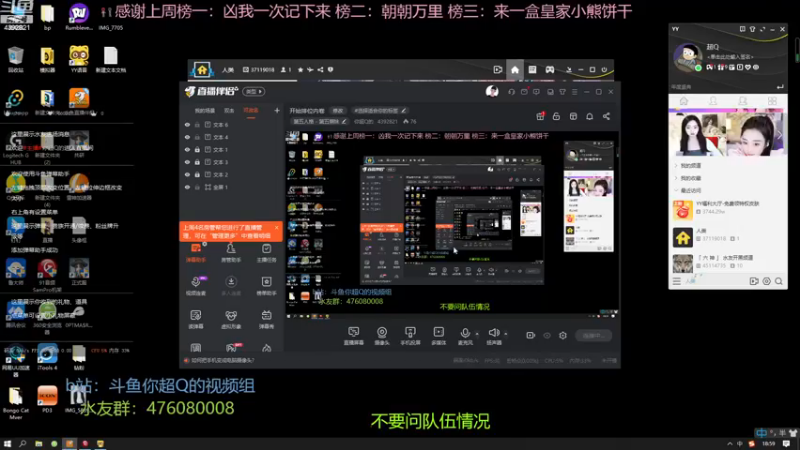Viewport: 800px width, 450px height.
Task: Dismiss the orange room manager notification
Action: 277,228
